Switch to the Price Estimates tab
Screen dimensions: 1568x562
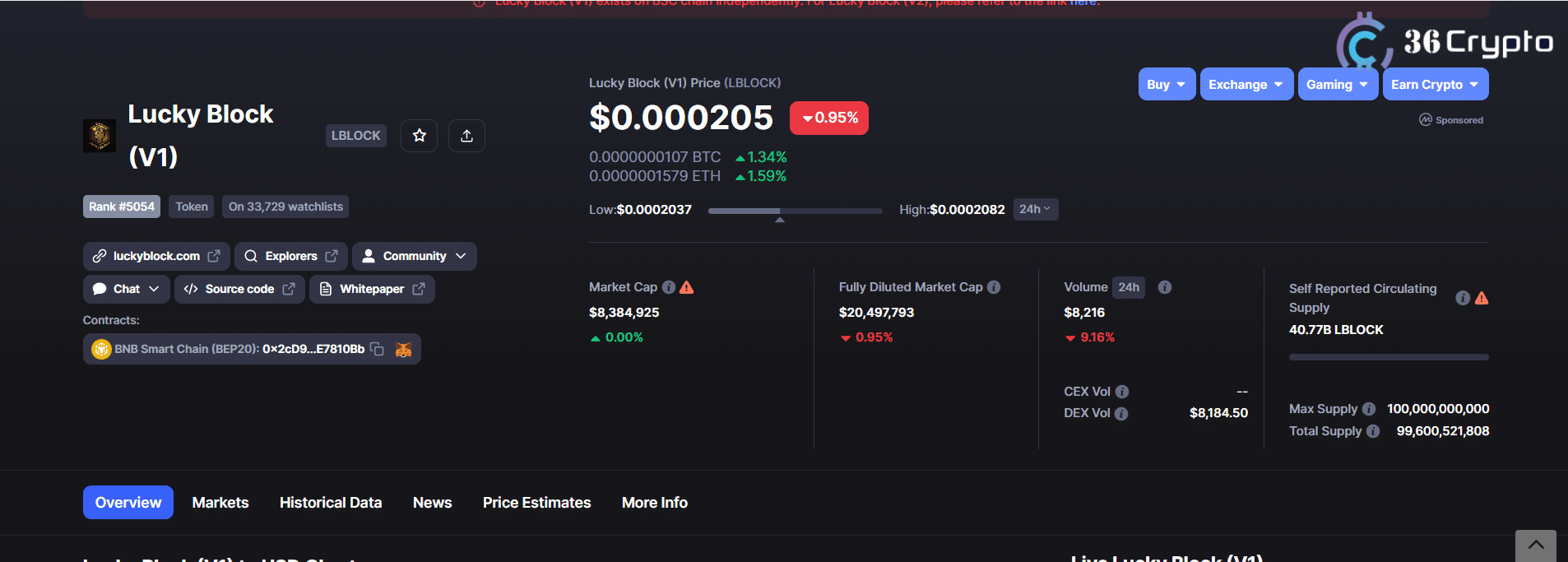tap(536, 502)
